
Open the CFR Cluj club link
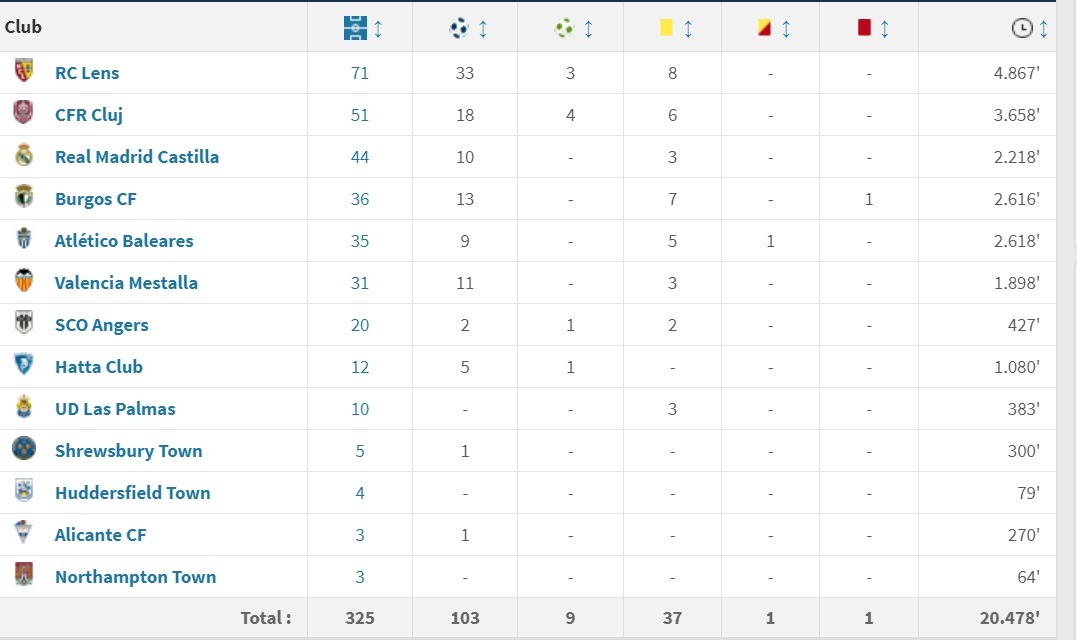(x=89, y=115)
